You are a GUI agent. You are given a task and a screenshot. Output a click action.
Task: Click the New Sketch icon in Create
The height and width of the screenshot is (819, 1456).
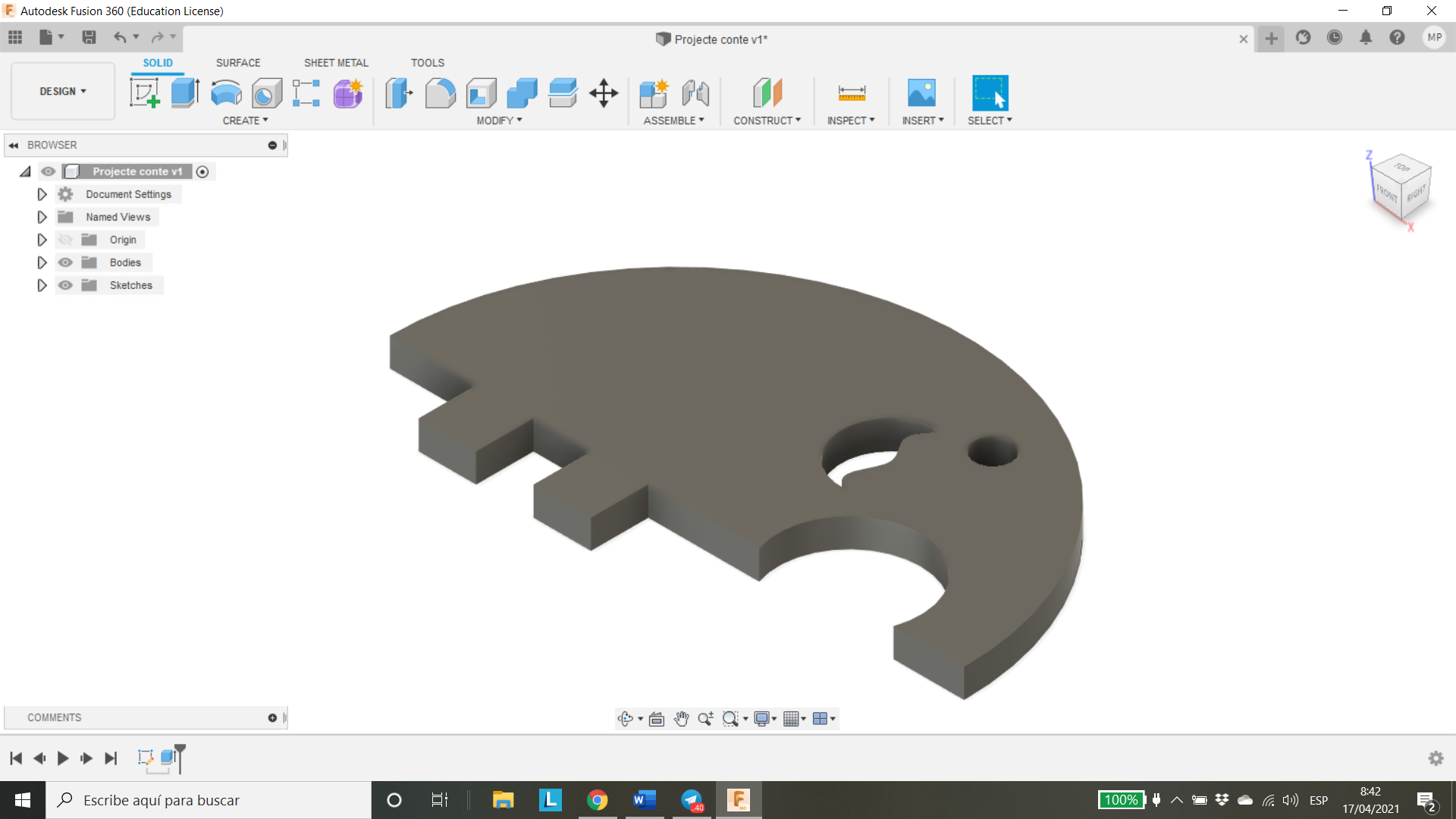click(x=143, y=92)
